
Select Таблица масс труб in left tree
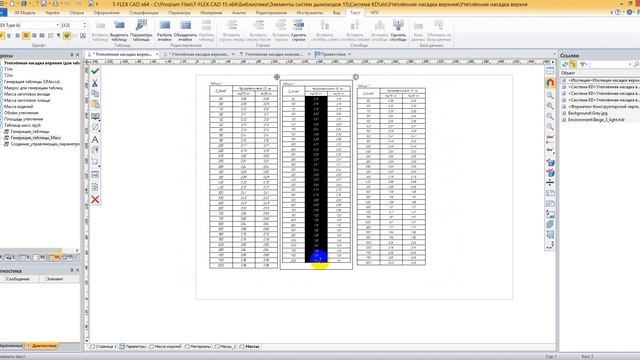(22, 125)
